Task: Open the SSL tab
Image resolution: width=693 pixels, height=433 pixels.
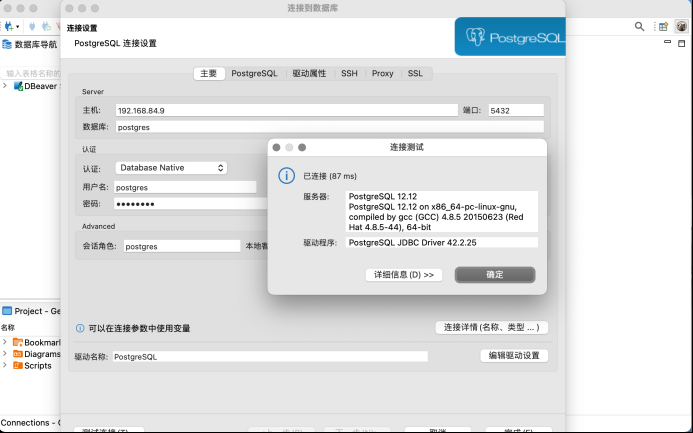Action: [x=415, y=73]
